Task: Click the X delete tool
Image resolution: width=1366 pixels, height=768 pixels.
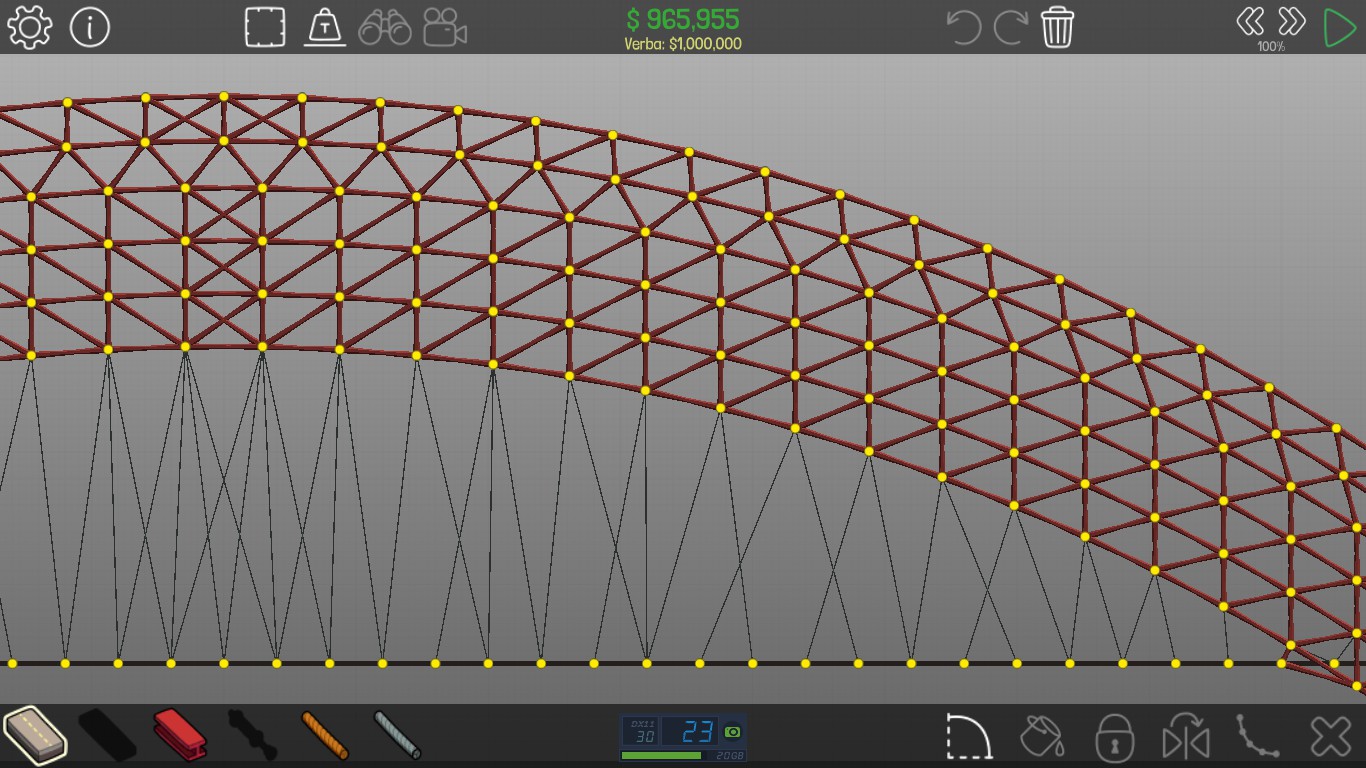Action: (1331, 737)
